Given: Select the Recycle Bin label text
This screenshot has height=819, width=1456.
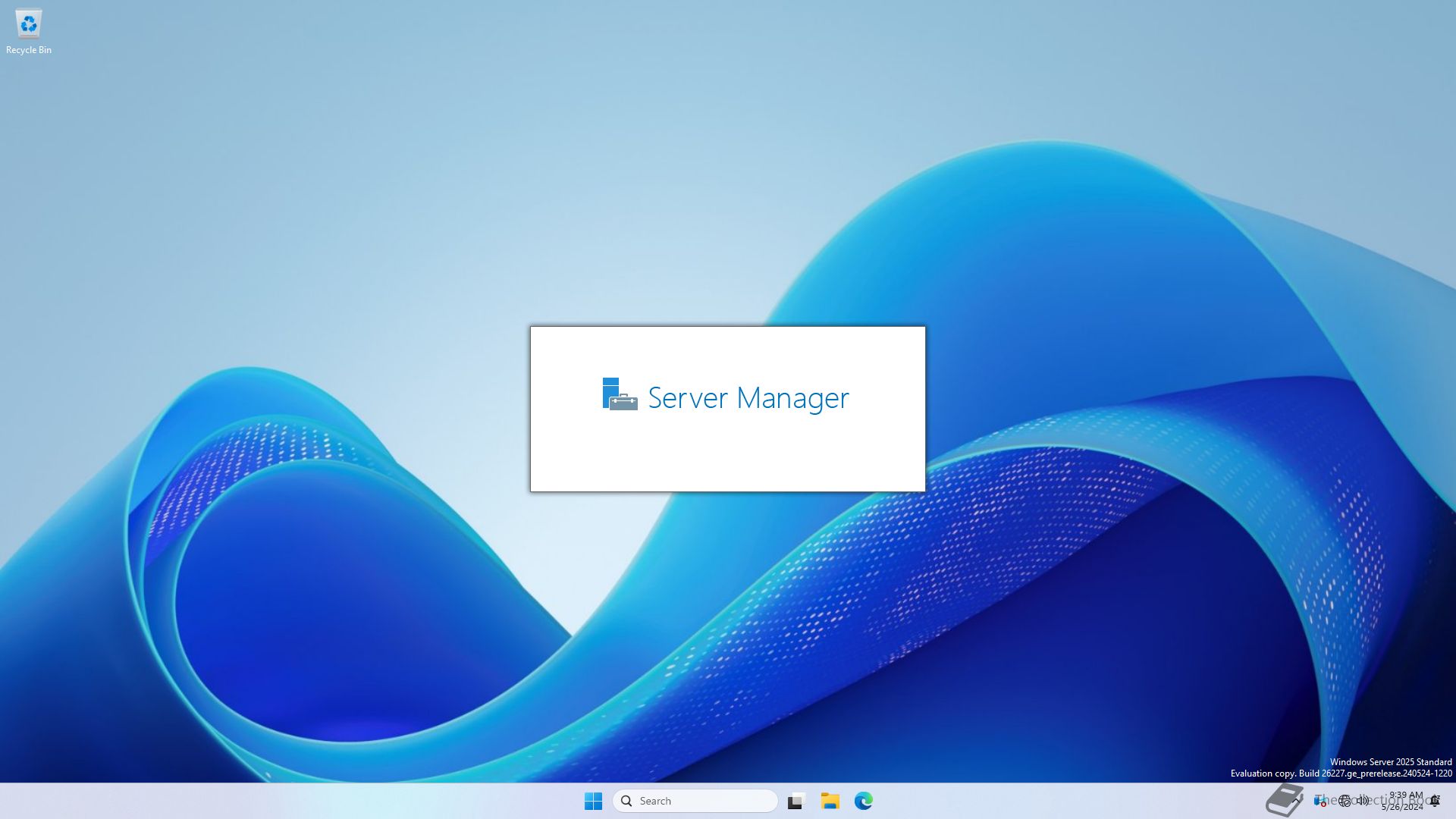Looking at the screenshot, I should click(29, 50).
